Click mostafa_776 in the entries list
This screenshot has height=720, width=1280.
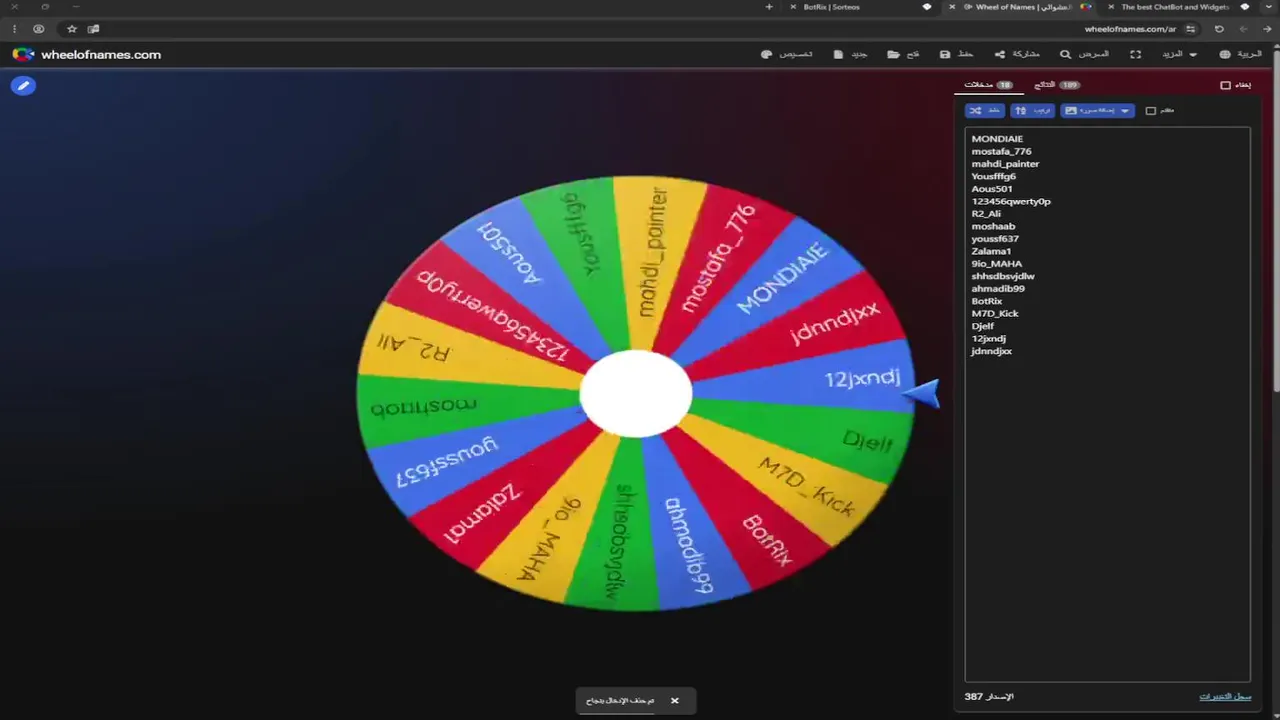tap(1001, 151)
